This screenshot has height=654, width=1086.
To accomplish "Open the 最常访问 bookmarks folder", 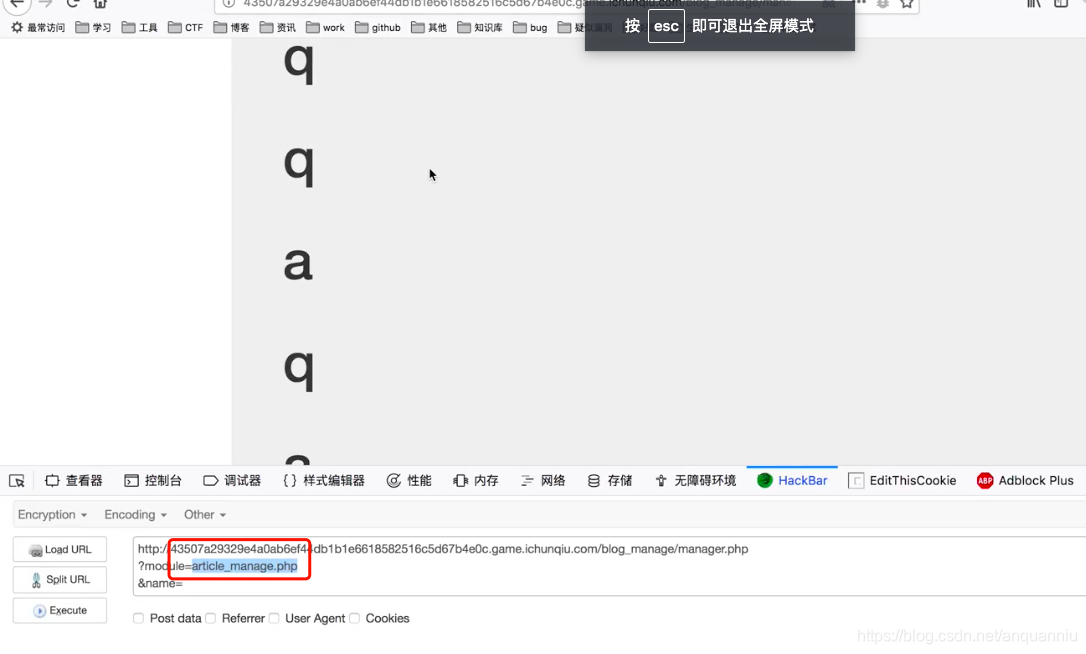I will tap(38, 28).
